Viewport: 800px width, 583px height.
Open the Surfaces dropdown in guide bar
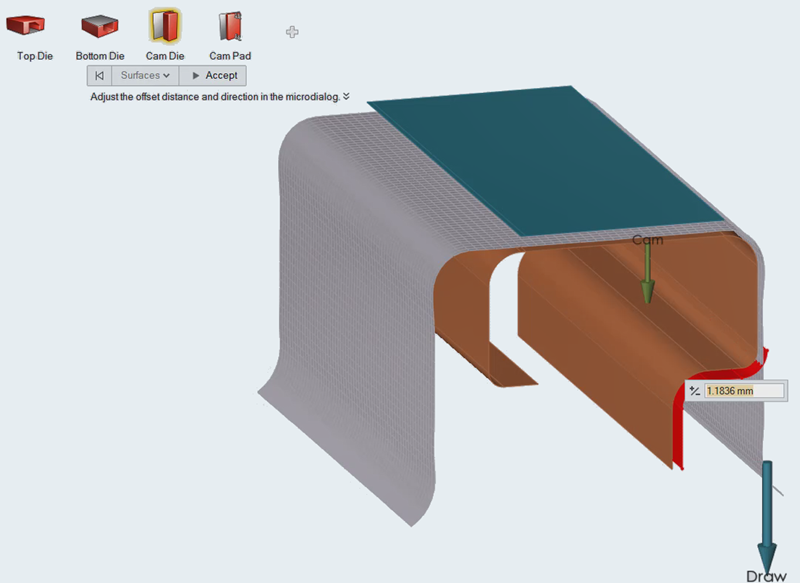pyautogui.click(x=145, y=76)
